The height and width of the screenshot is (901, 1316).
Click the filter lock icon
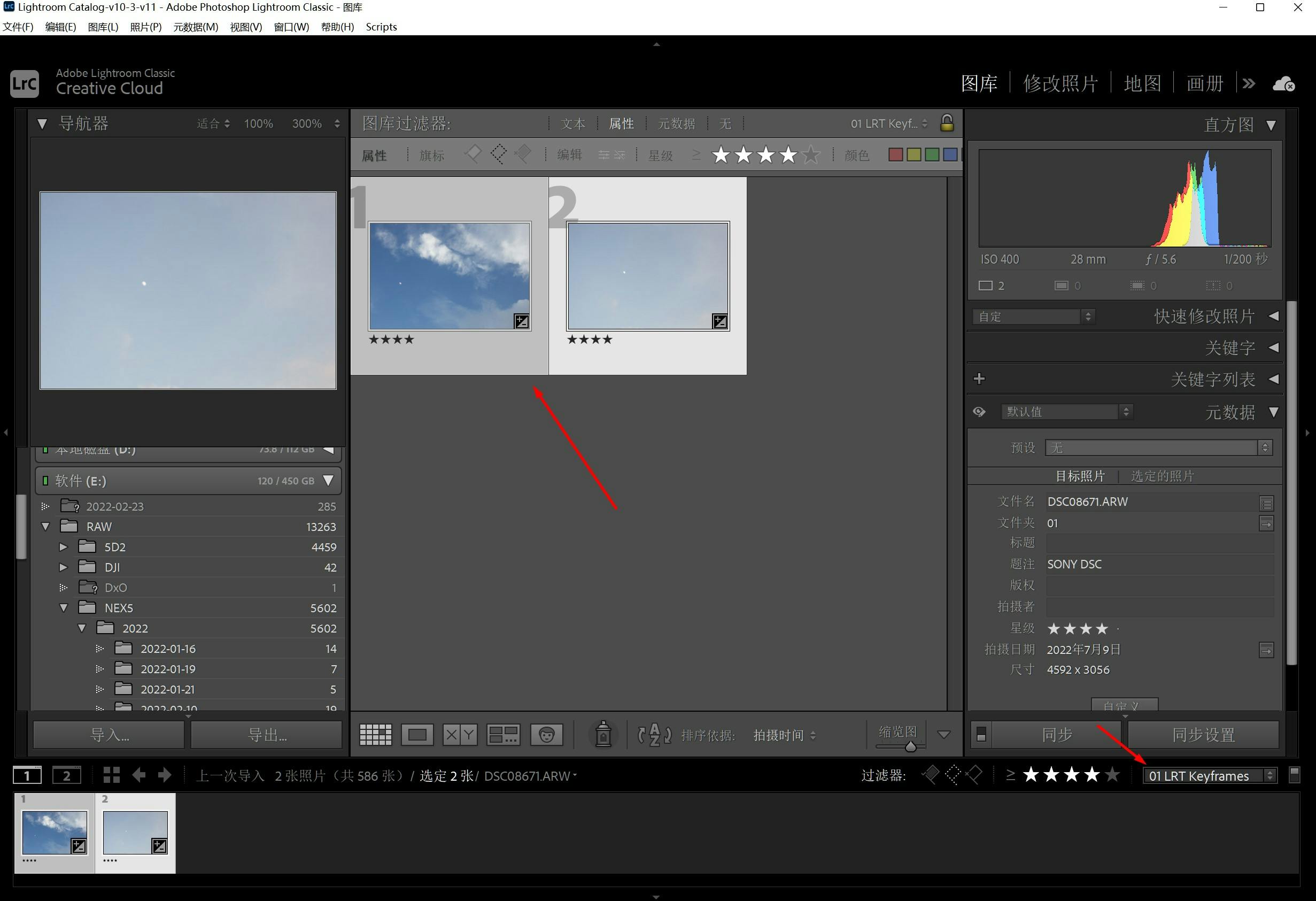pos(947,123)
